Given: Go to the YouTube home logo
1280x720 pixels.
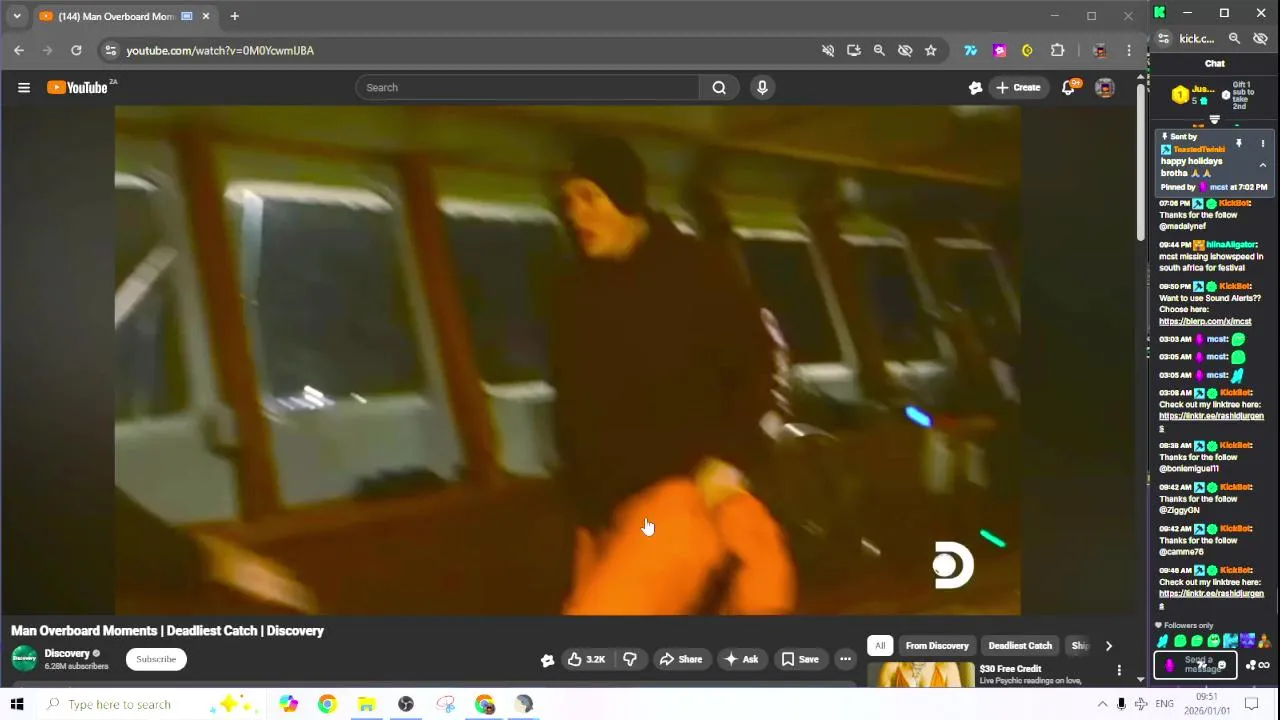Looking at the screenshot, I should (77, 88).
